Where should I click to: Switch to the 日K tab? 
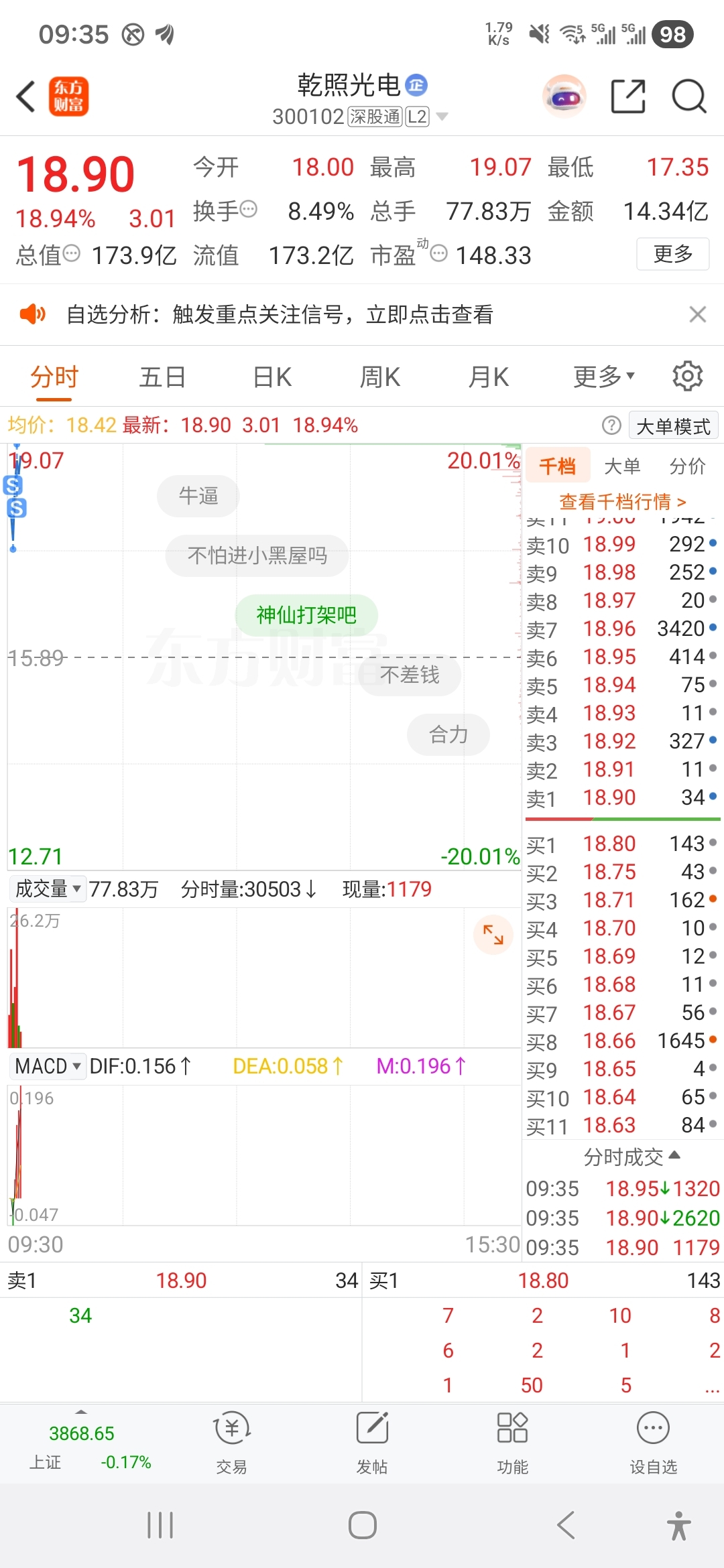pos(272,377)
